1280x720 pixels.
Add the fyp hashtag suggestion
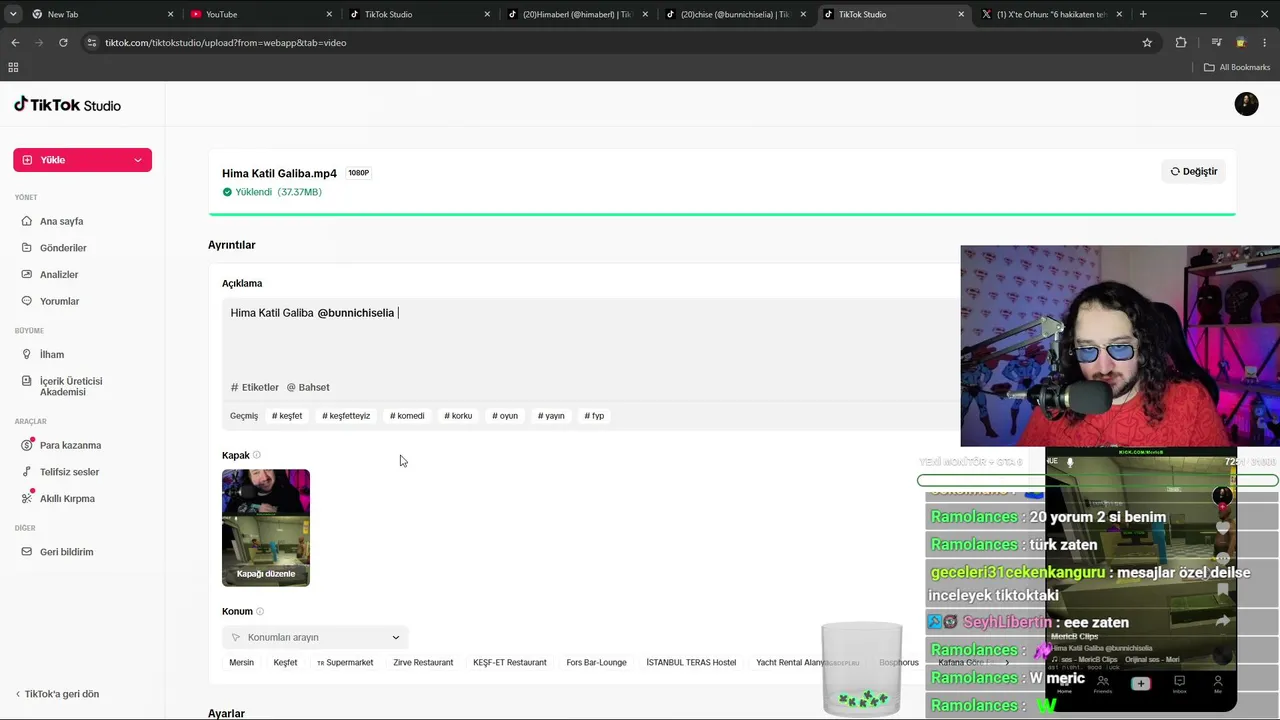click(x=594, y=416)
